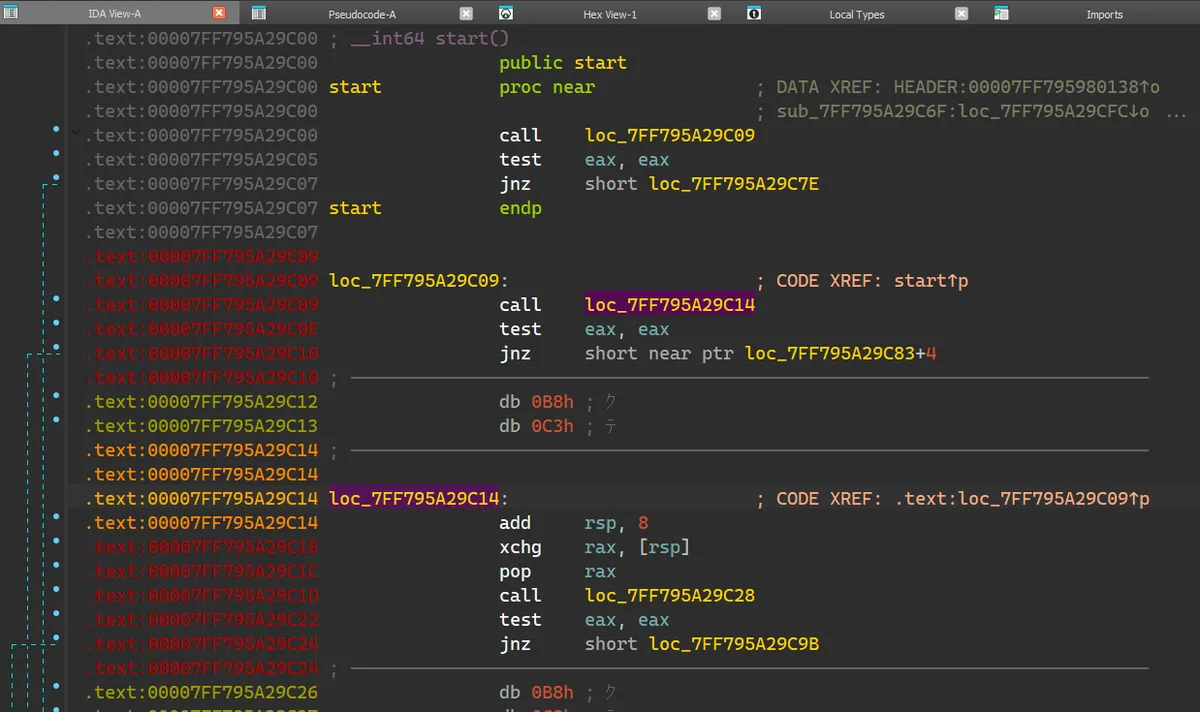The image size is (1200, 712).
Task: Follow jump target loc_7FF795A29C9B
Action: coord(734,644)
